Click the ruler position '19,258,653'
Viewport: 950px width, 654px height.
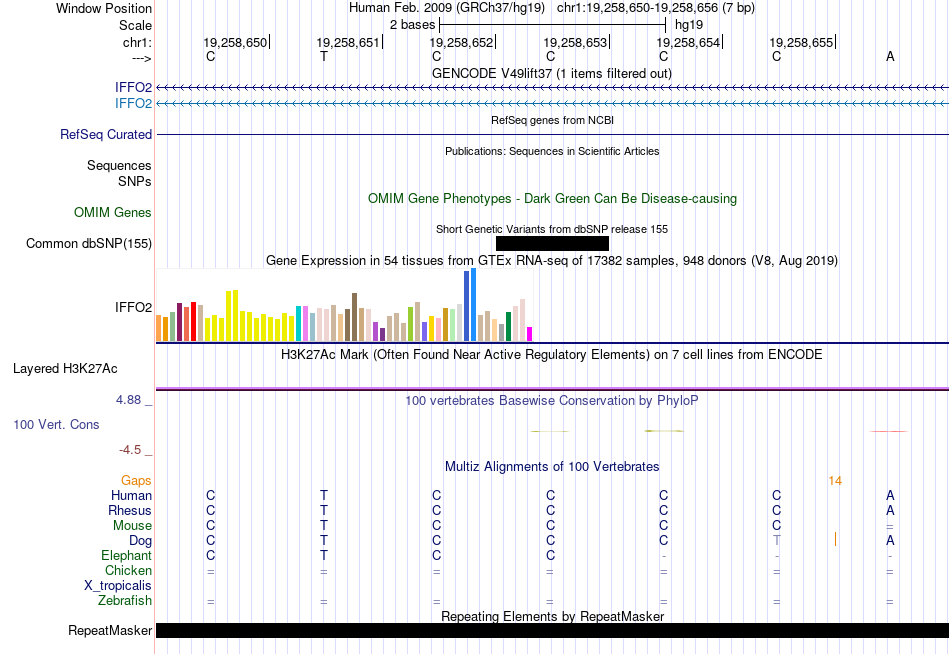coord(575,42)
